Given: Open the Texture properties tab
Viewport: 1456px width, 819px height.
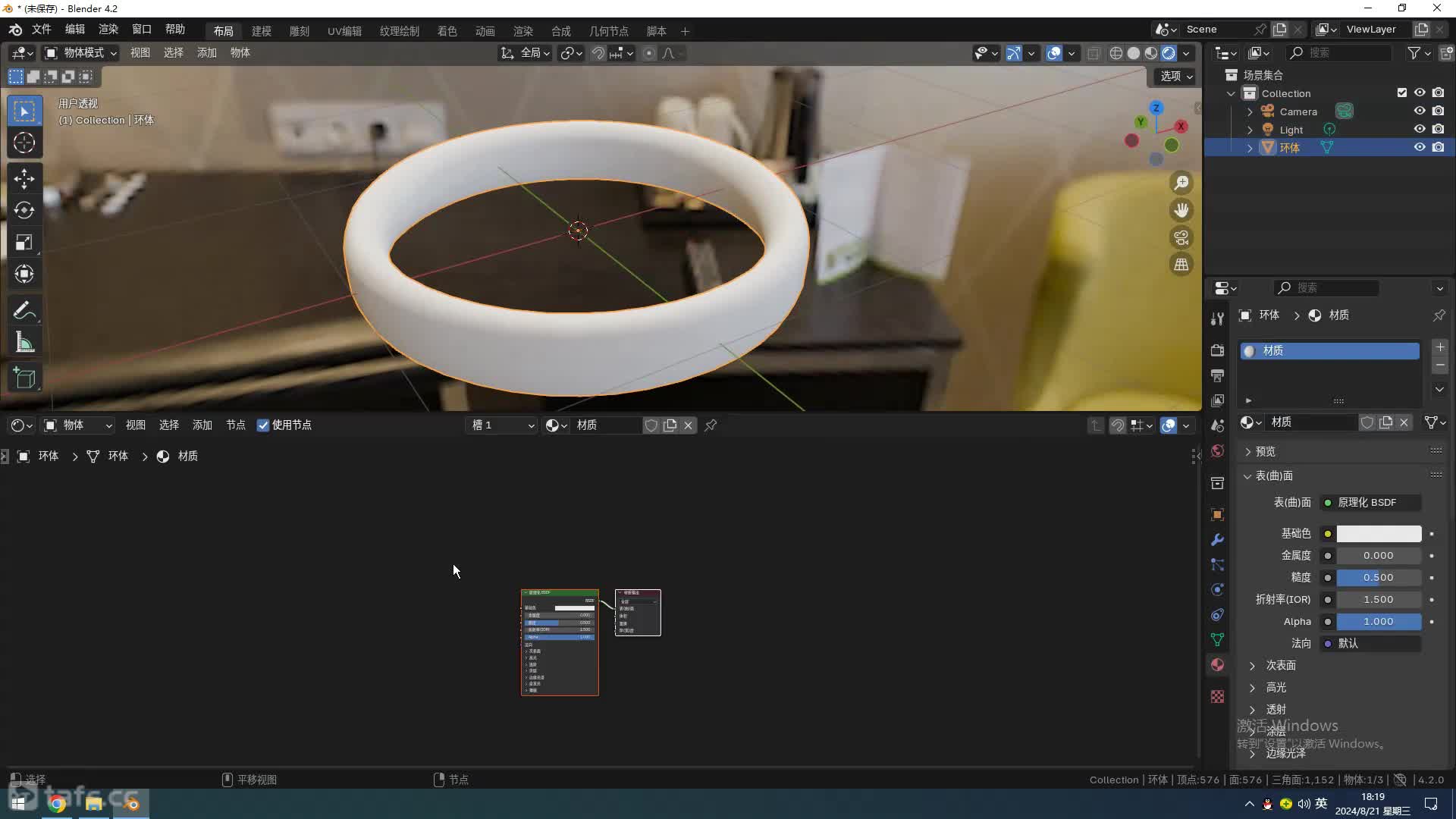Looking at the screenshot, I should pyautogui.click(x=1217, y=696).
